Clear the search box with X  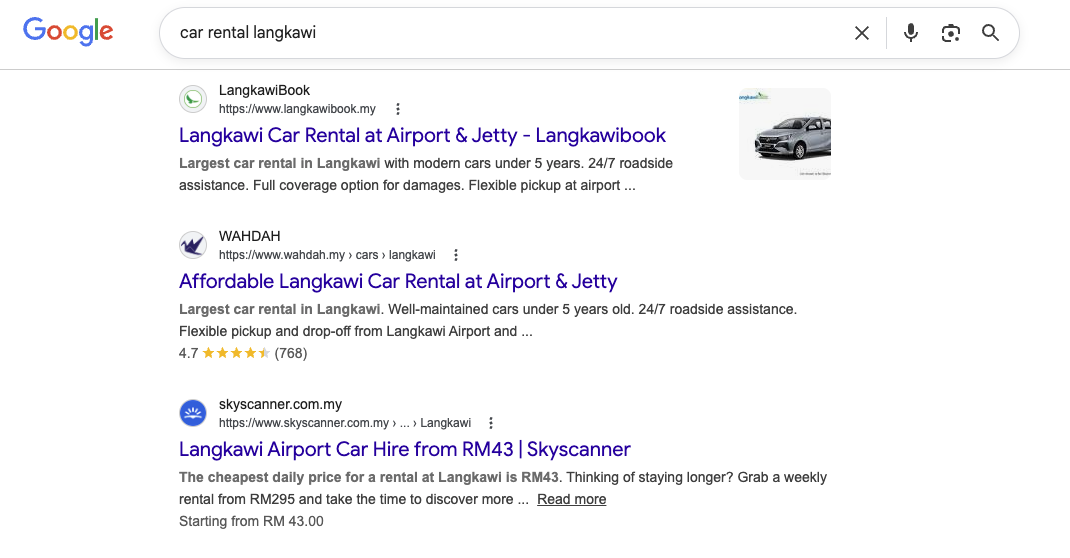pyautogui.click(x=862, y=33)
